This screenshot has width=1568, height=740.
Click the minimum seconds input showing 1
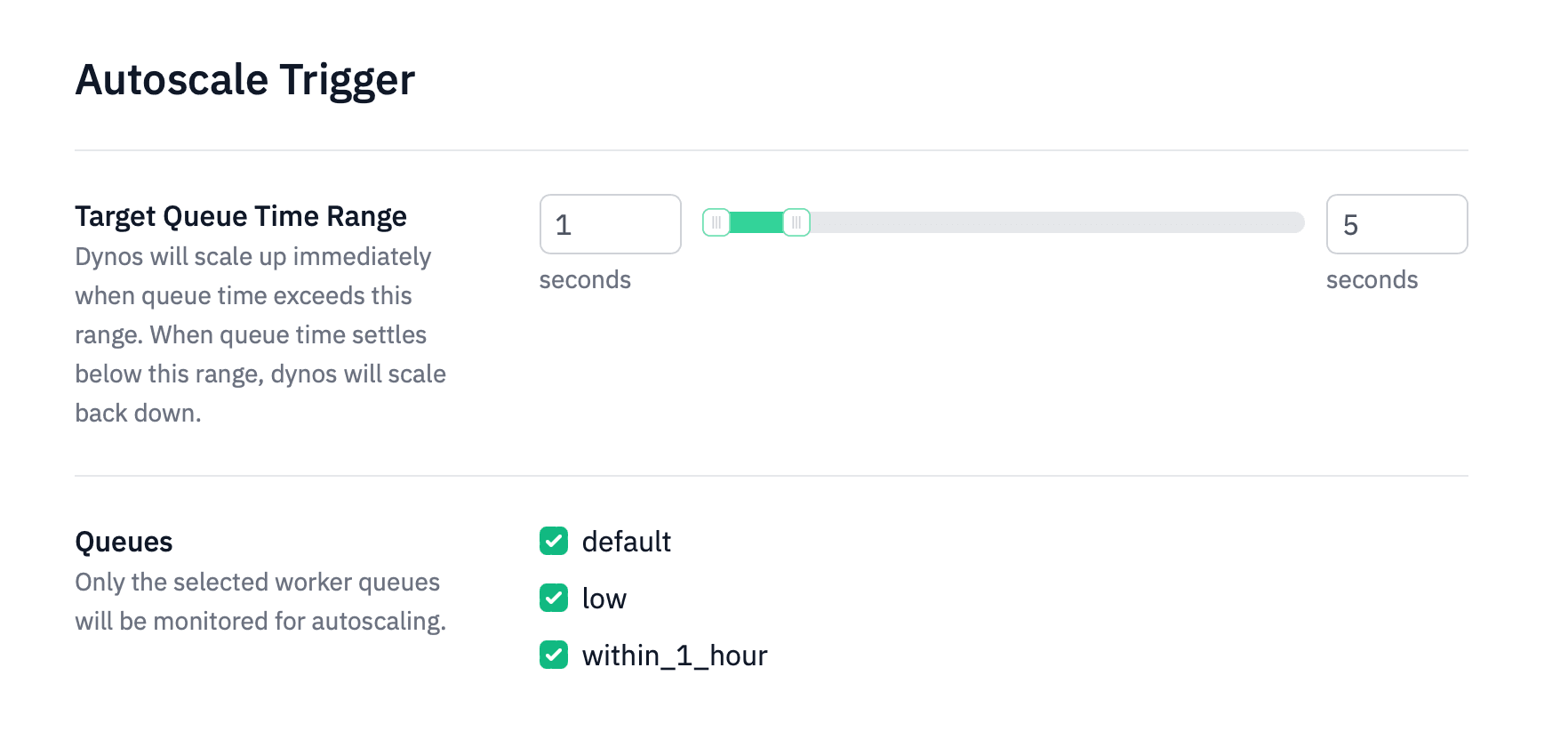click(x=610, y=224)
